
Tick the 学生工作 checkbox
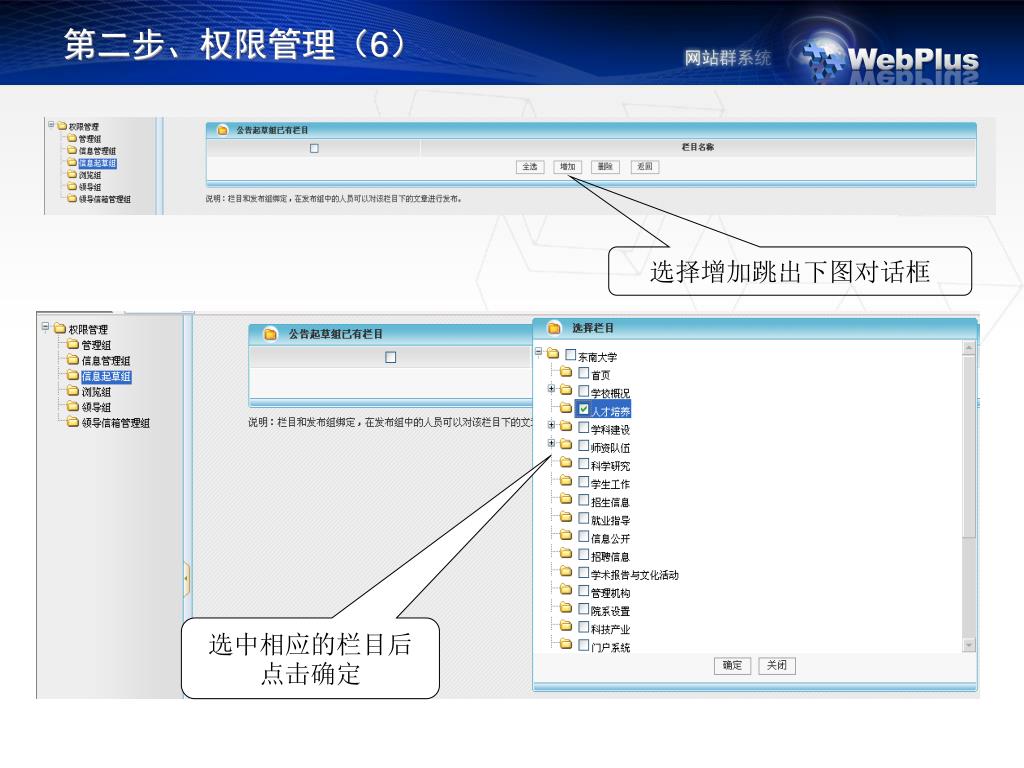(x=584, y=483)
